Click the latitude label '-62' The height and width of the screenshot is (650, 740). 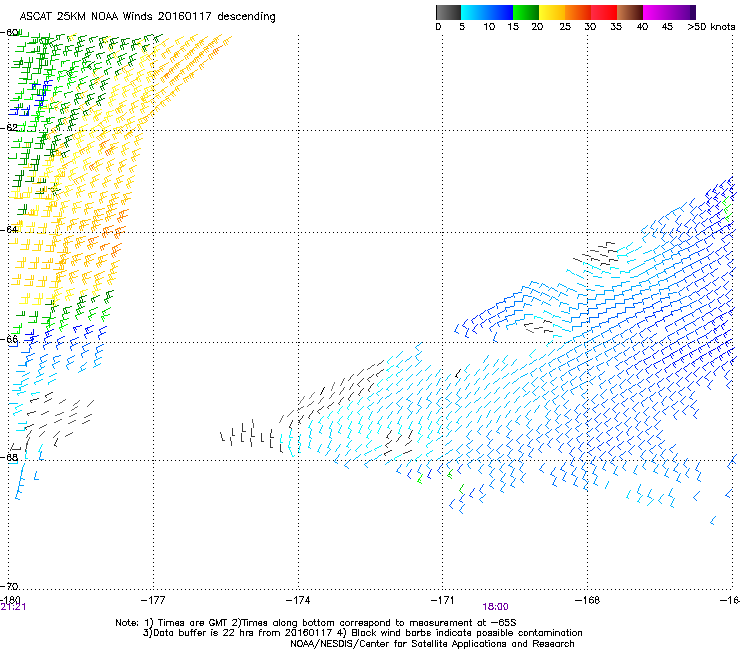[9, 128]
